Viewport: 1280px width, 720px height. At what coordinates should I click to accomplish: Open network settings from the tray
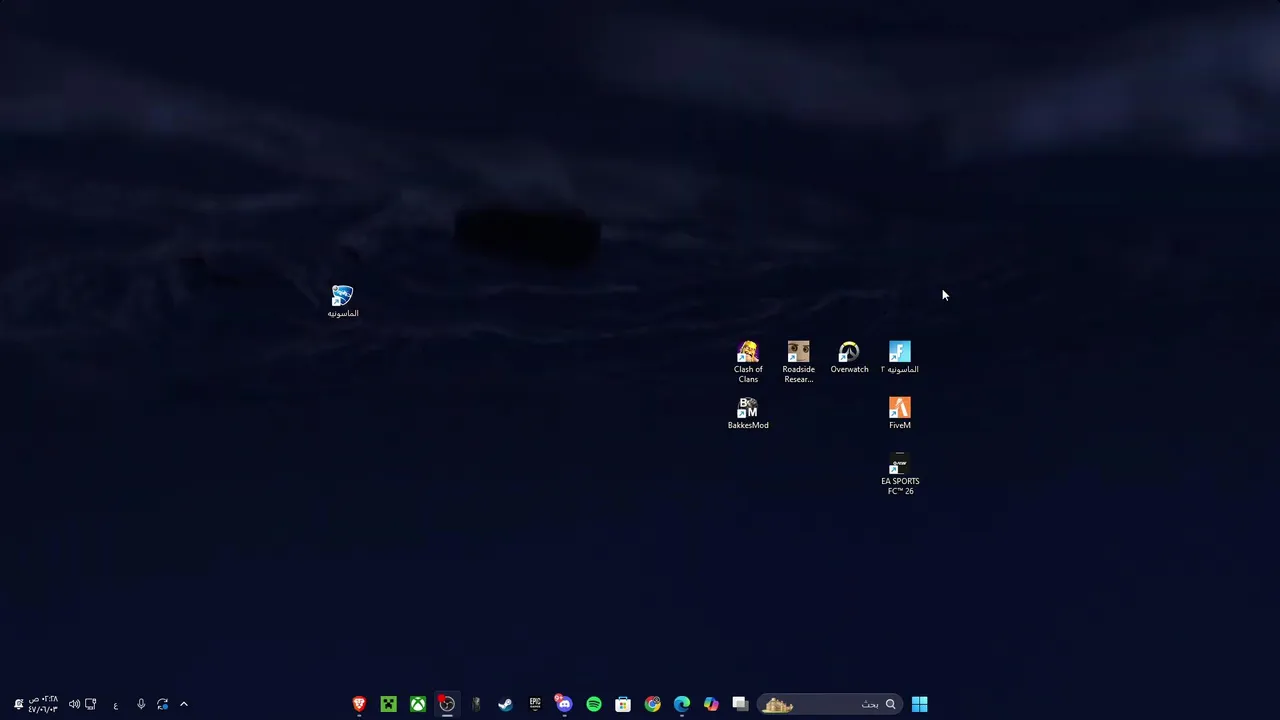(x=91, y=704)
